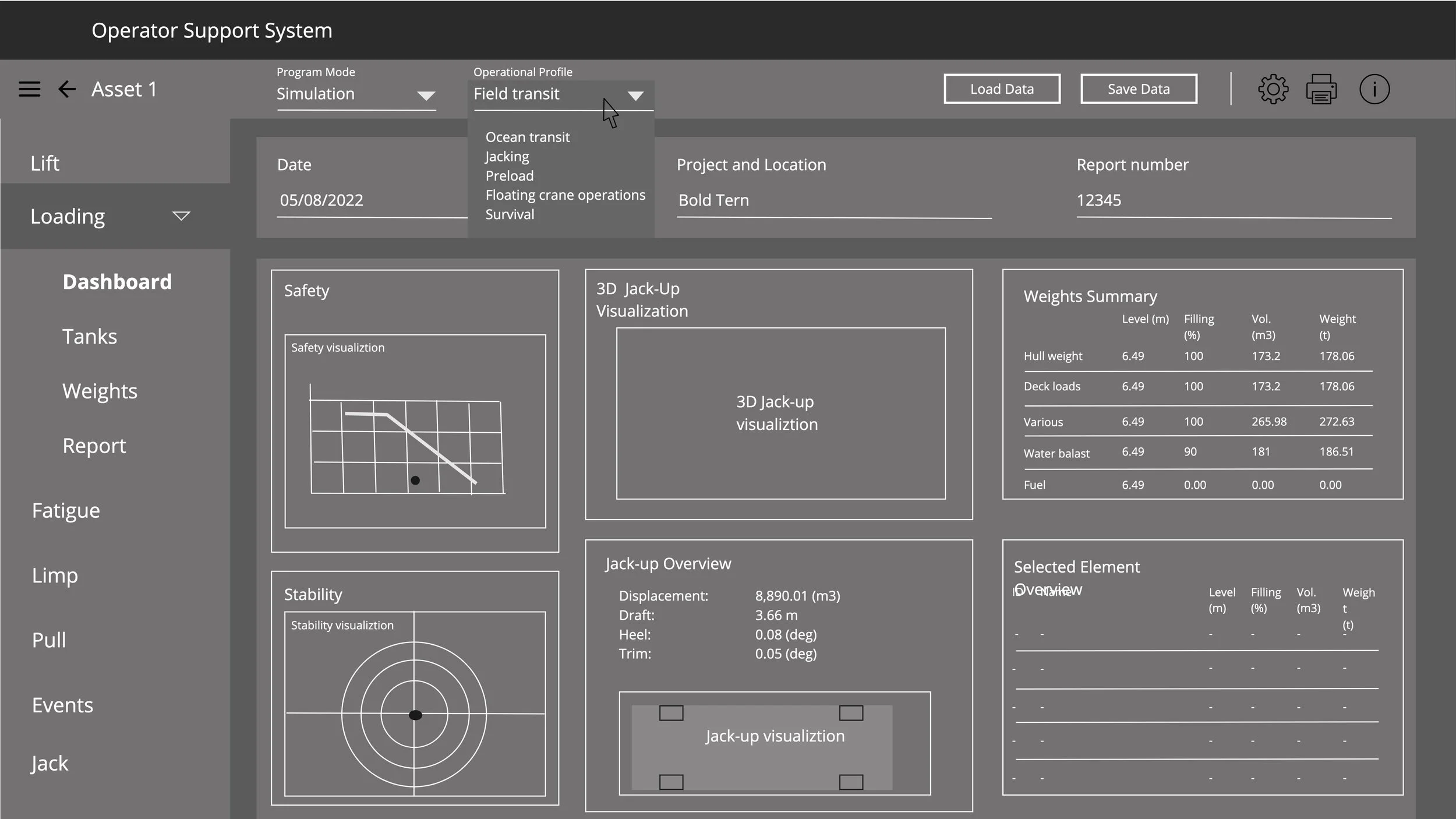Collapse the Loading section chevron

tap(181, 216)
